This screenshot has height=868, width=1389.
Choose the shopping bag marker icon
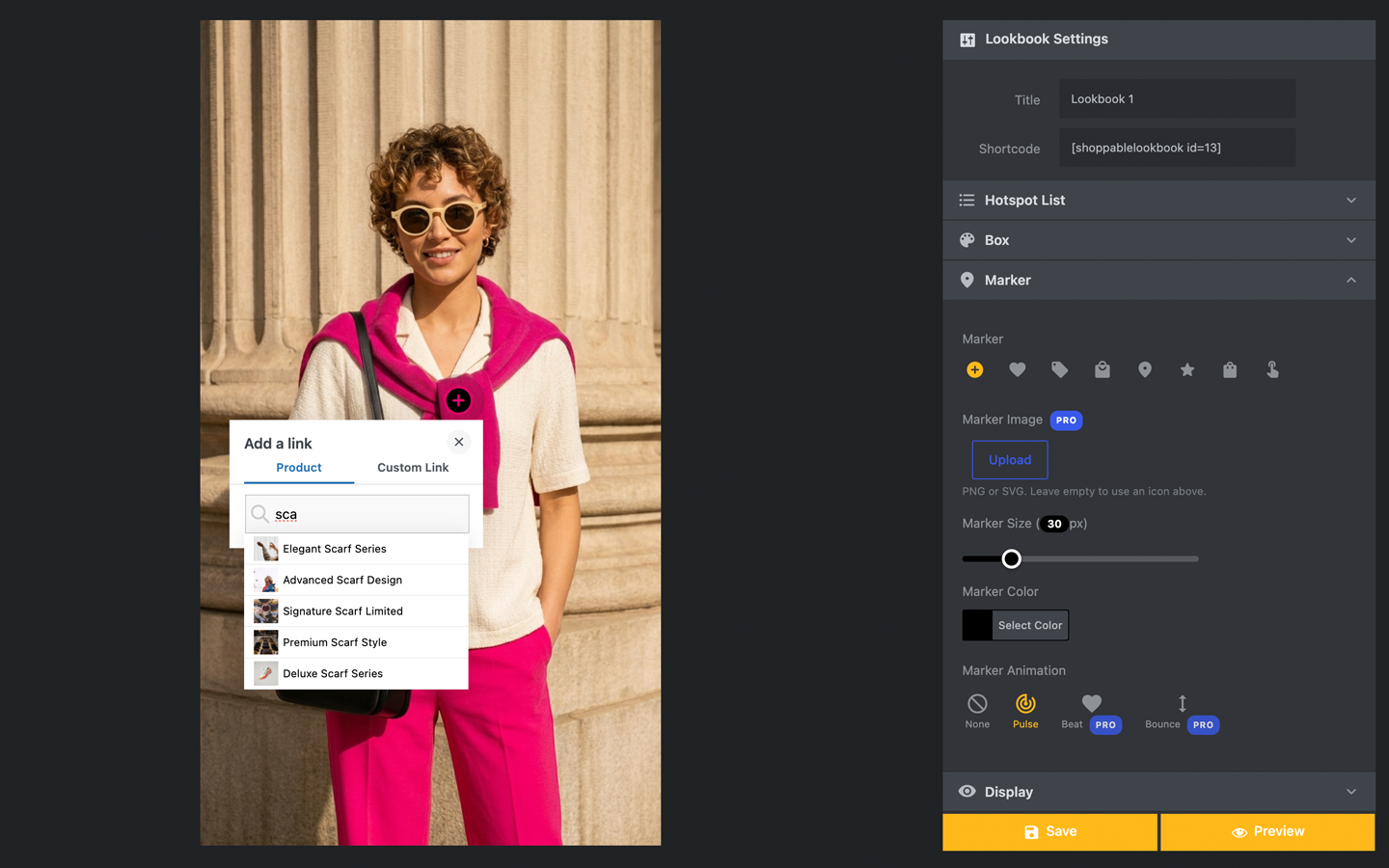tap(1102, 369)
